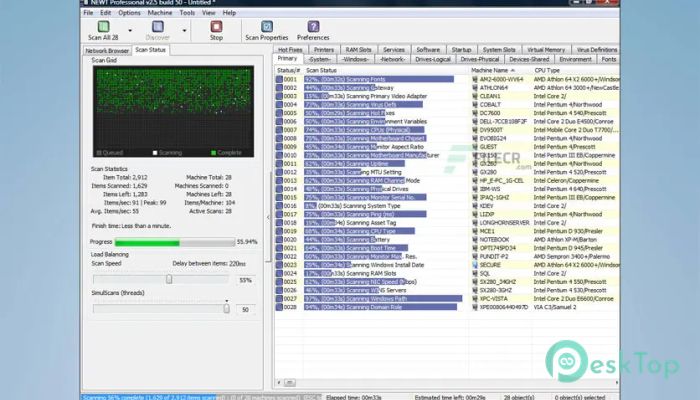Click the Scan Speed 55% value field
This screenshot has width=700, height=400.
click(x=246, y=280)
